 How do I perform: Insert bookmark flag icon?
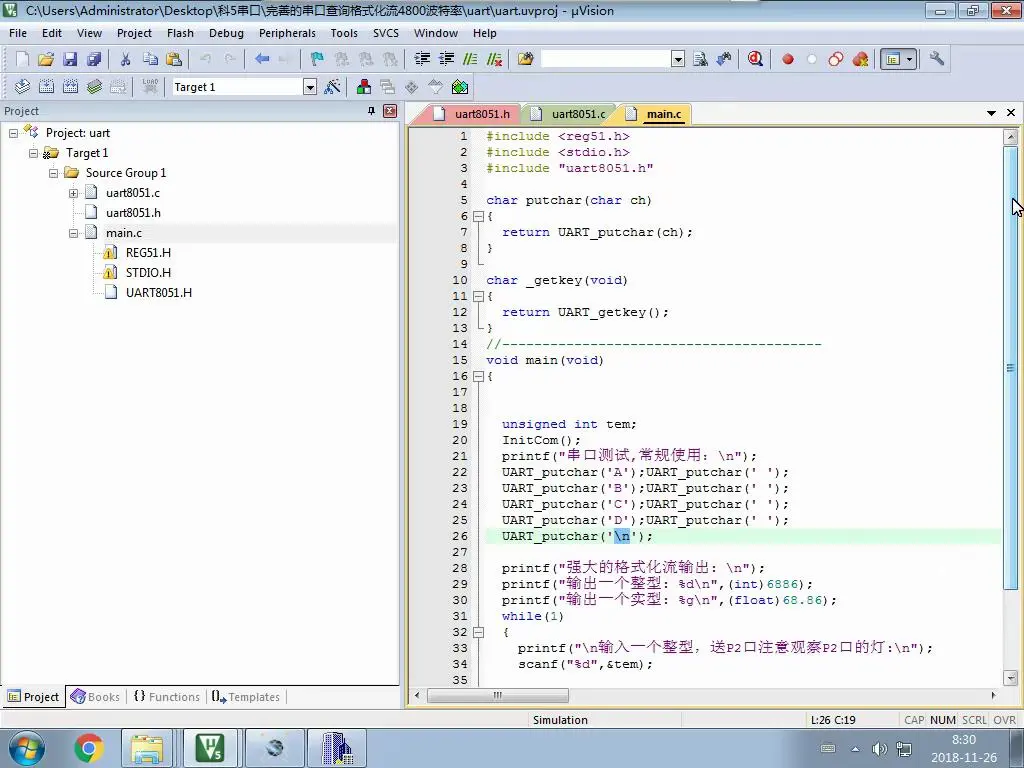[317, 59]
